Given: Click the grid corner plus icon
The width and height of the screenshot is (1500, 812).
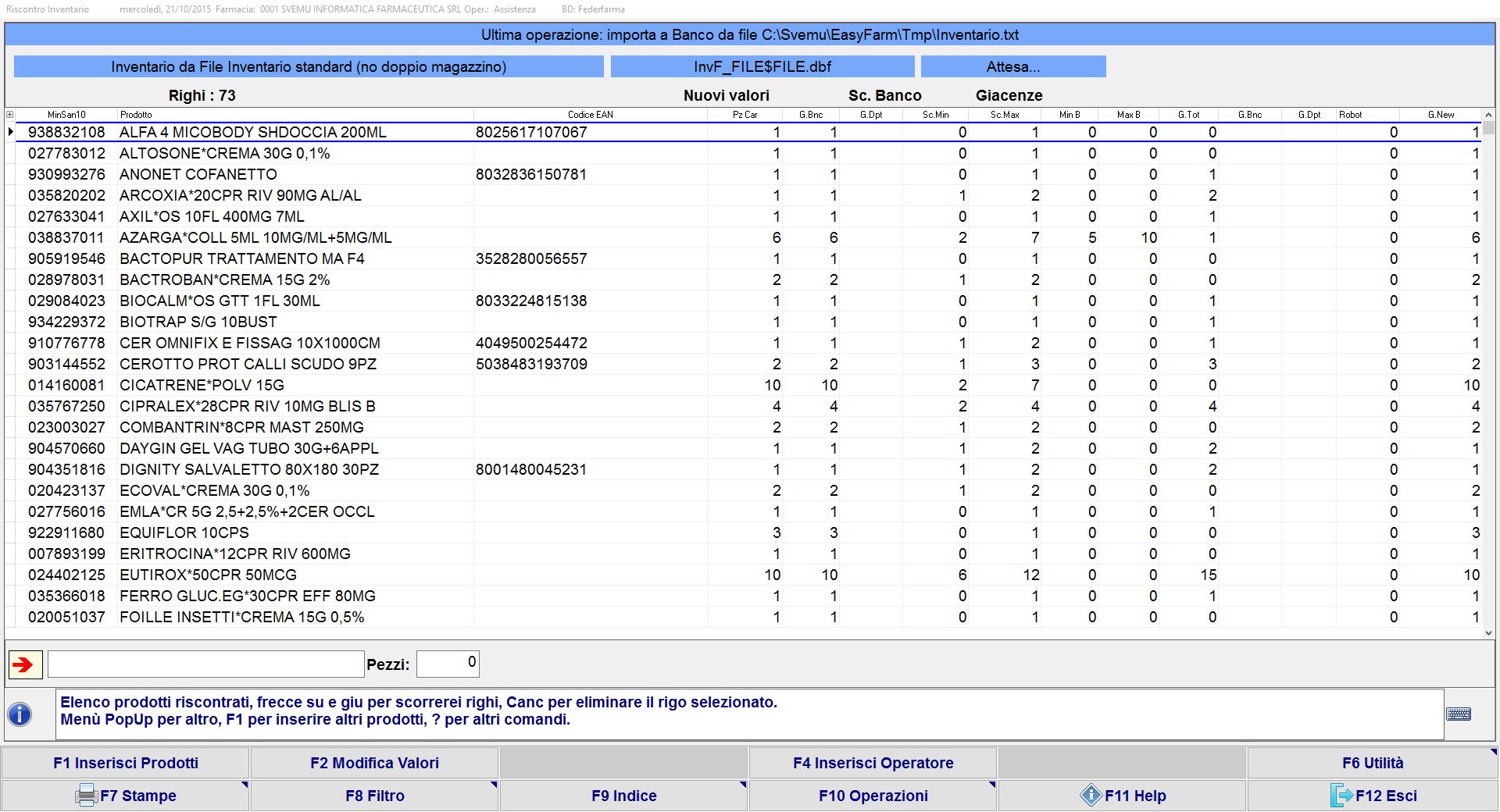Looking at the screenshot, I should click(x=9, y=115).
